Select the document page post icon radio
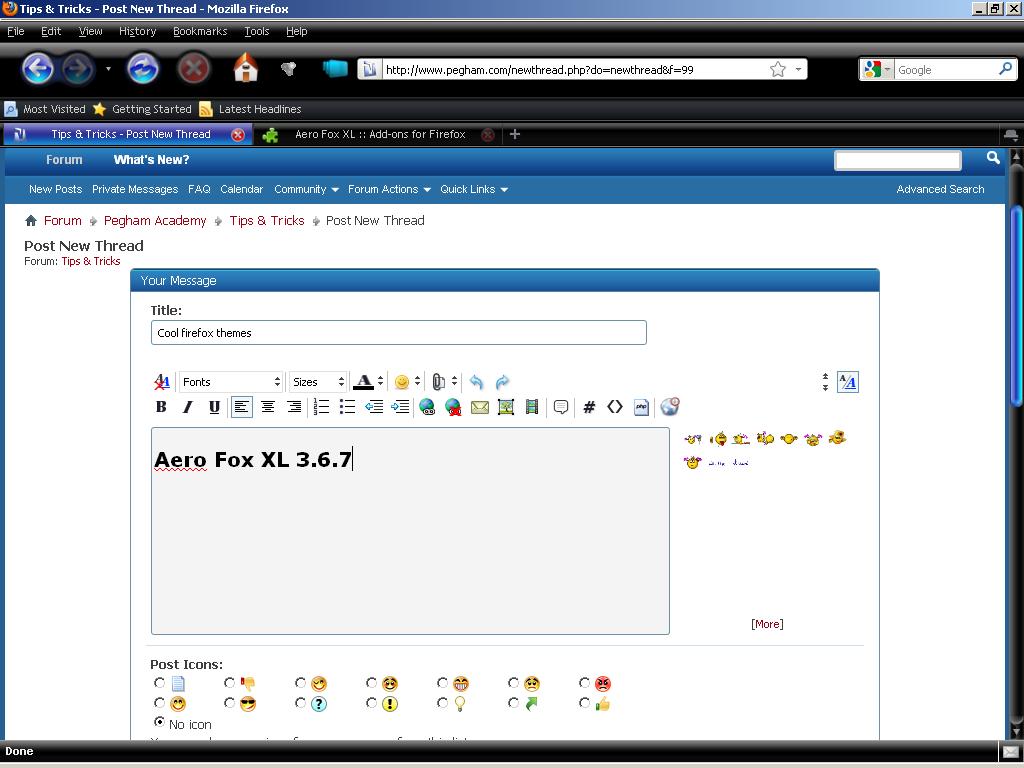Screen dimensions: 1024x768 (x=159, y=682)
